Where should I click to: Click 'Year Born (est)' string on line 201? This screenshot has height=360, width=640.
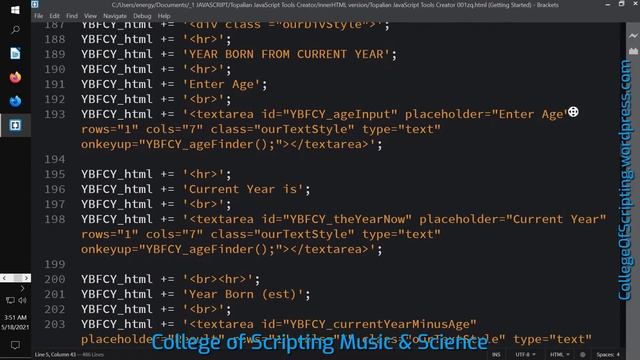242,294
